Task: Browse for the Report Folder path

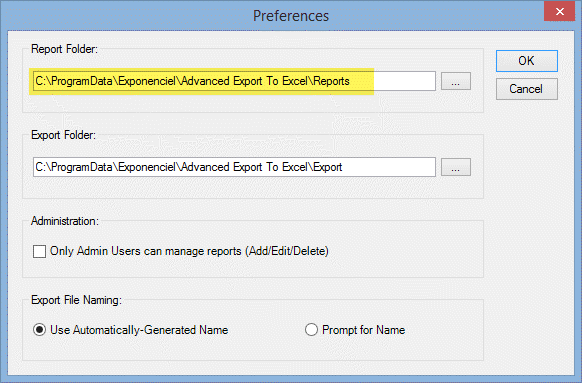Action: (456, 81)
